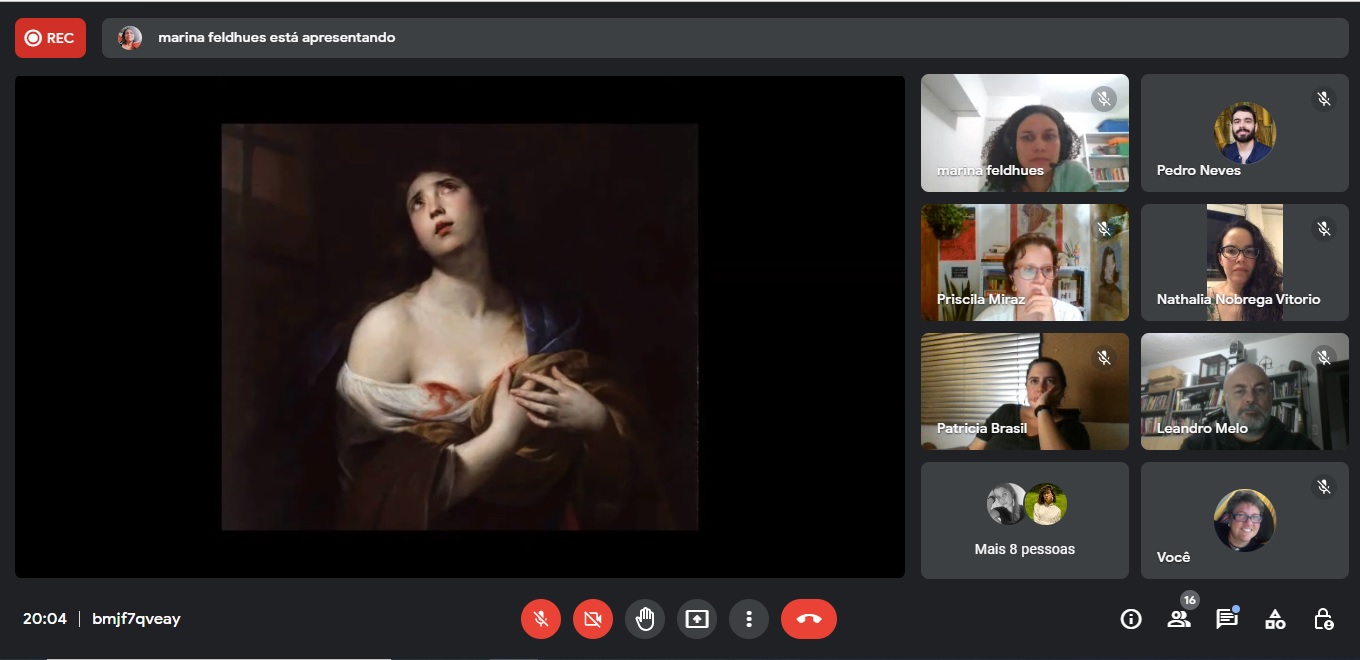1360x660 pixels.
Task: Leave the call with red hang-up button
Action: [809, 619]
